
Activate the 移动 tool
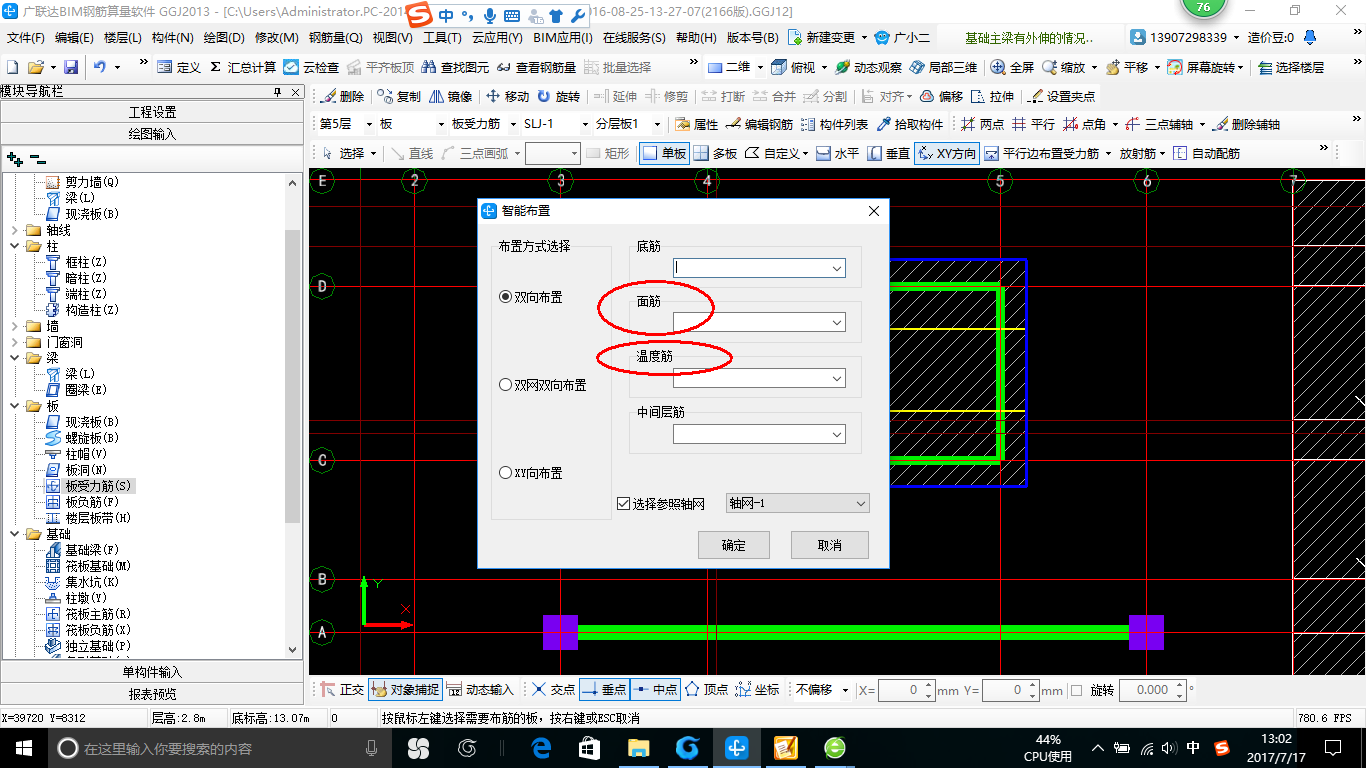(507, 96)
